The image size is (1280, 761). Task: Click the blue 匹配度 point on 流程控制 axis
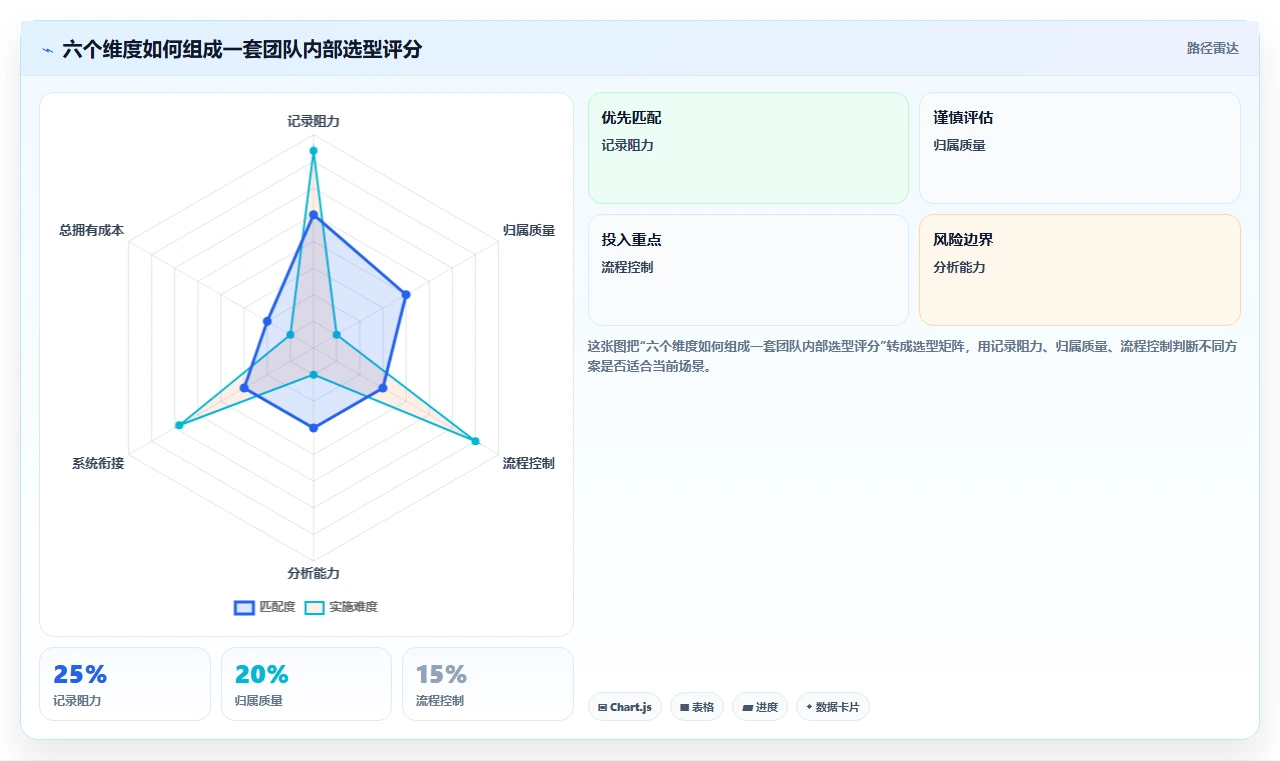383,388
